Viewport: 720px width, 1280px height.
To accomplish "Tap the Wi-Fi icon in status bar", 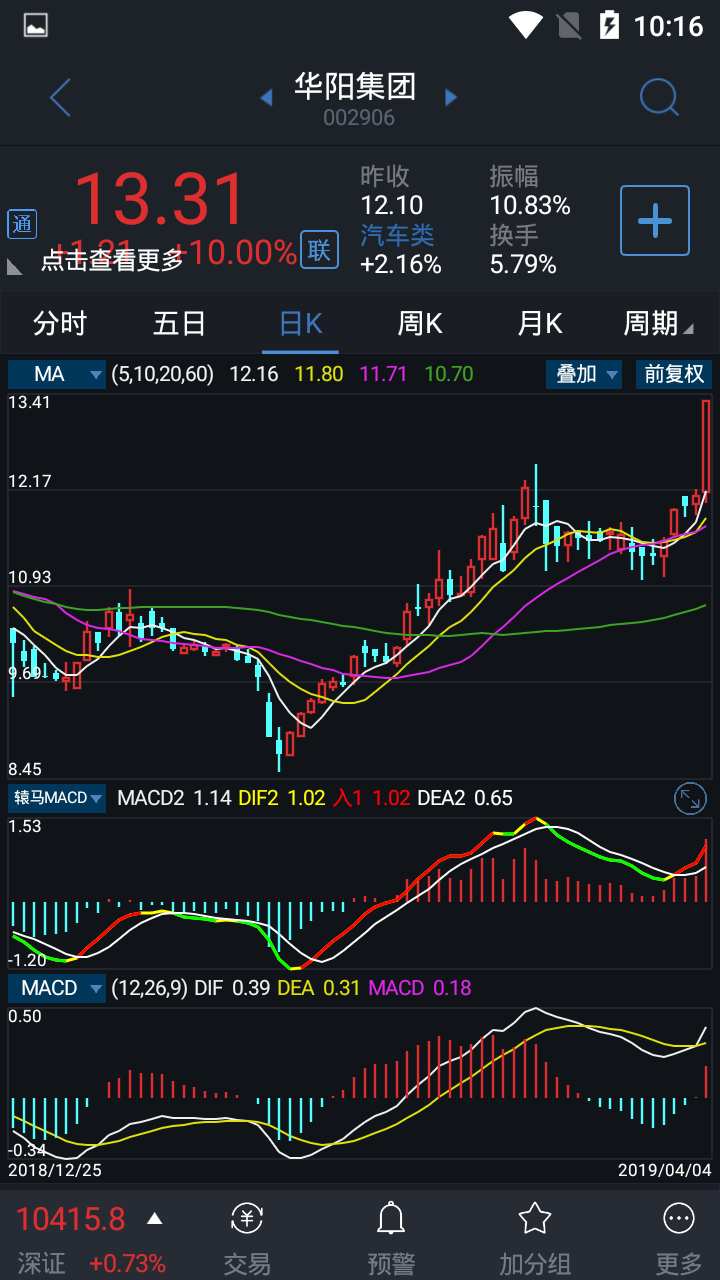I will [x=525, y=25].
